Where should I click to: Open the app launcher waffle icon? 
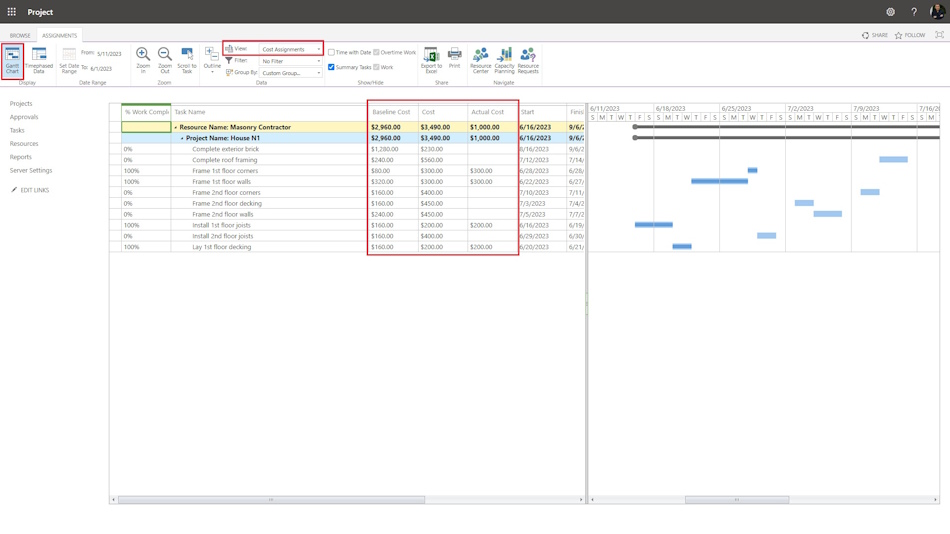tap(12, 12)
